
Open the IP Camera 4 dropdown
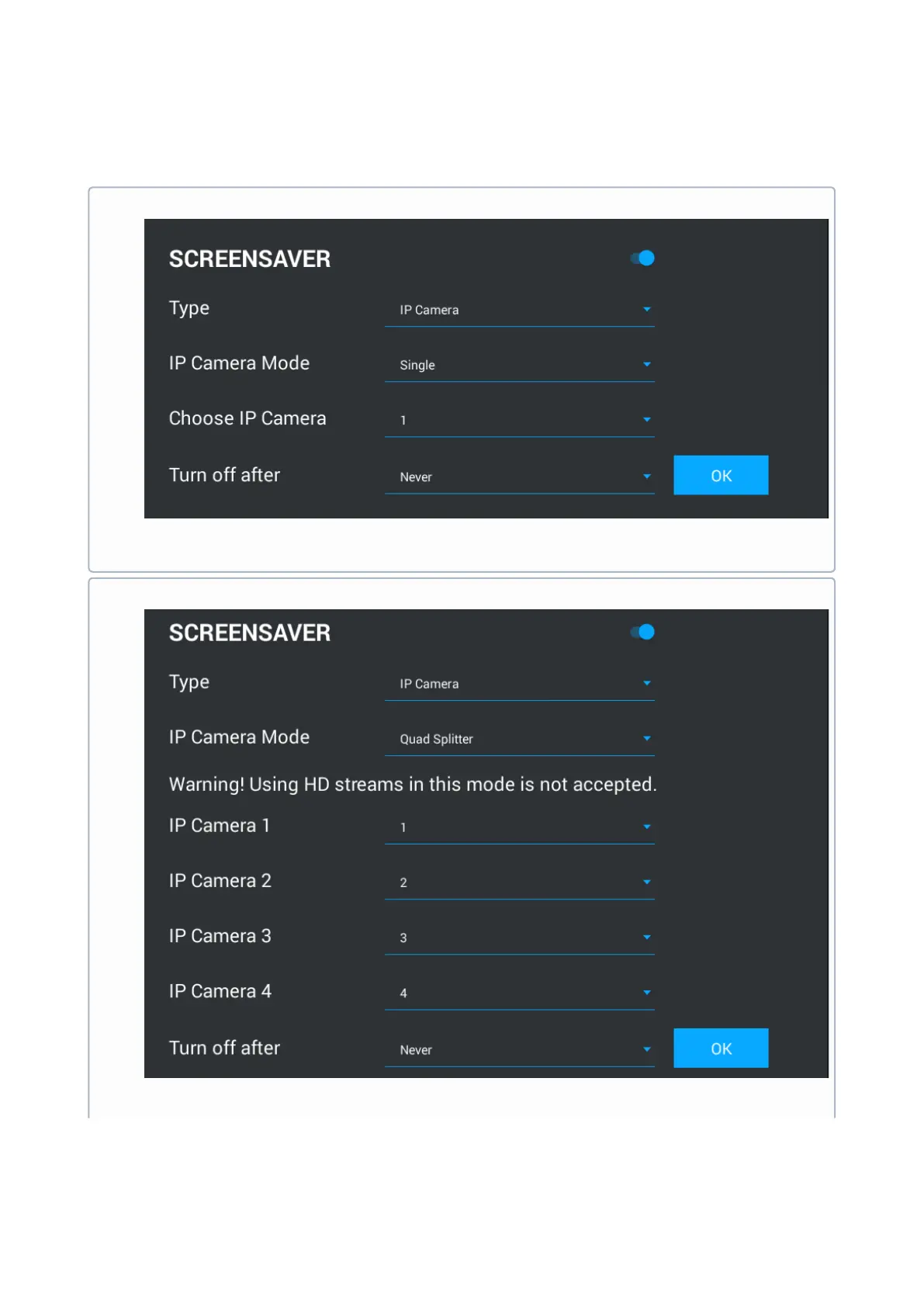[519, 993]
